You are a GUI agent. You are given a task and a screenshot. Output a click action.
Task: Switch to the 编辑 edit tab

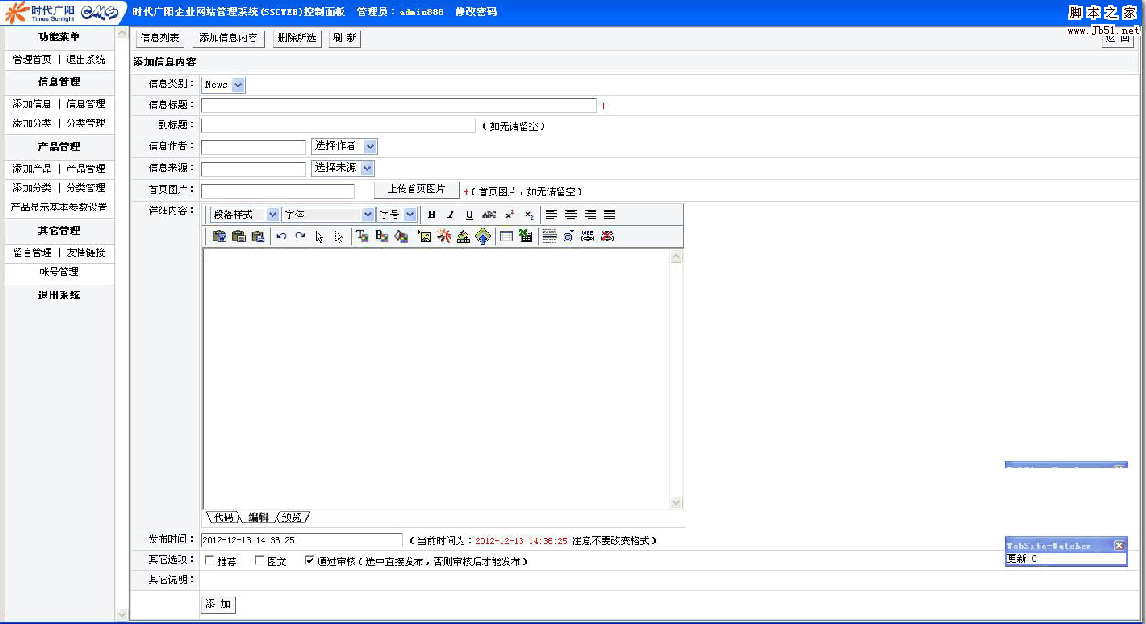coord(258,517)
